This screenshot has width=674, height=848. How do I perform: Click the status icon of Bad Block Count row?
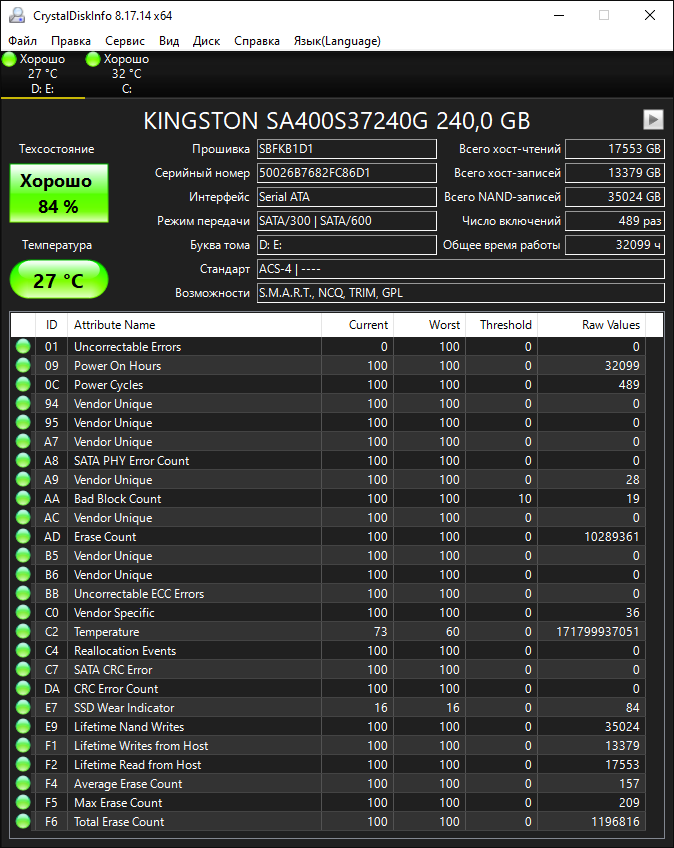(23, 498)
